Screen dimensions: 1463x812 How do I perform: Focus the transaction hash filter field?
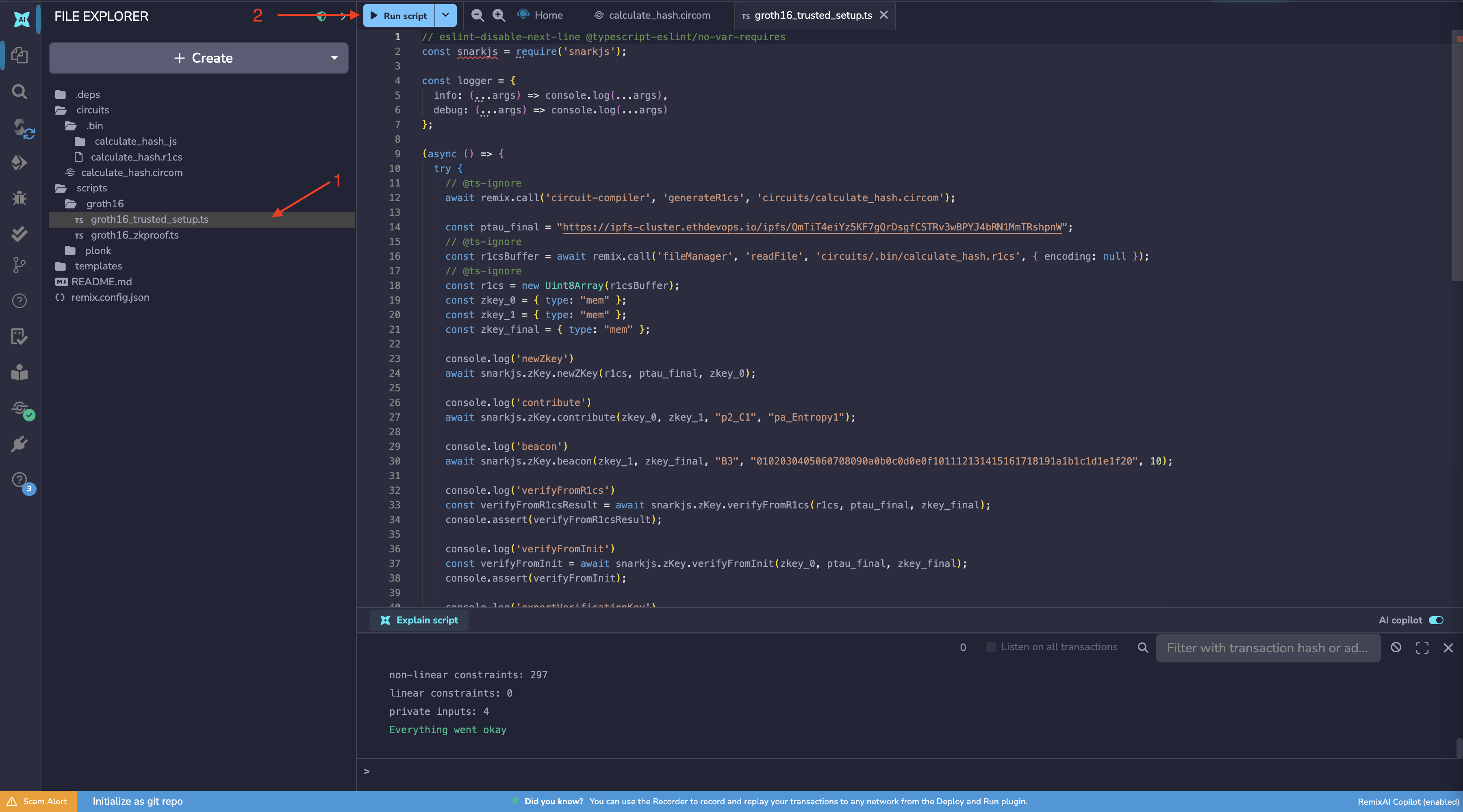coord(1268,648)
